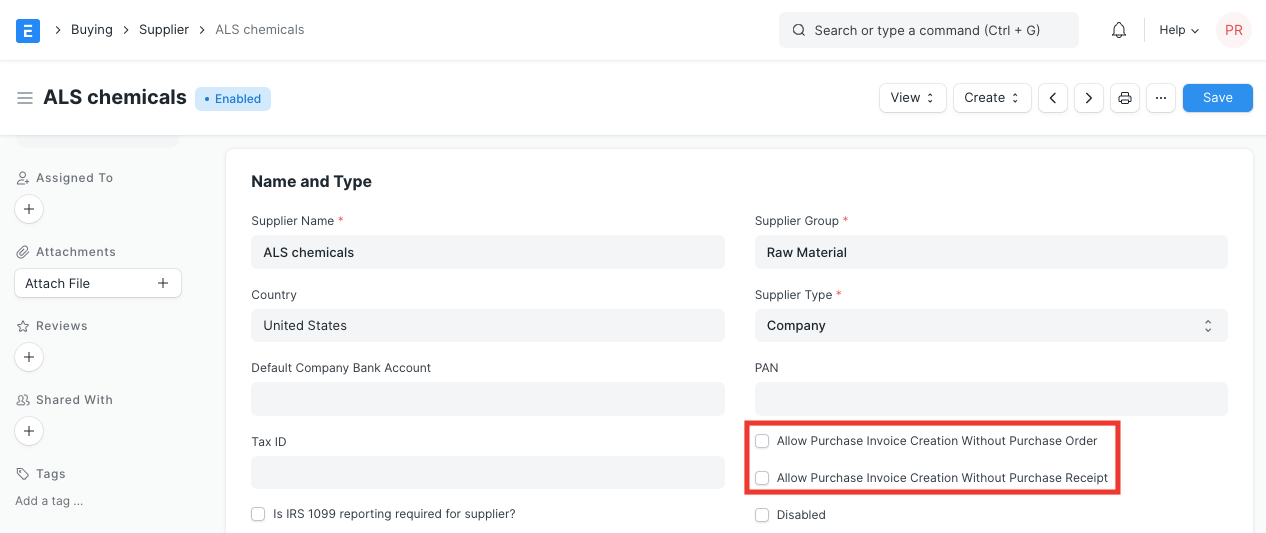Click the PR user avatar

pyautogui.click(x=1233, y=30)
